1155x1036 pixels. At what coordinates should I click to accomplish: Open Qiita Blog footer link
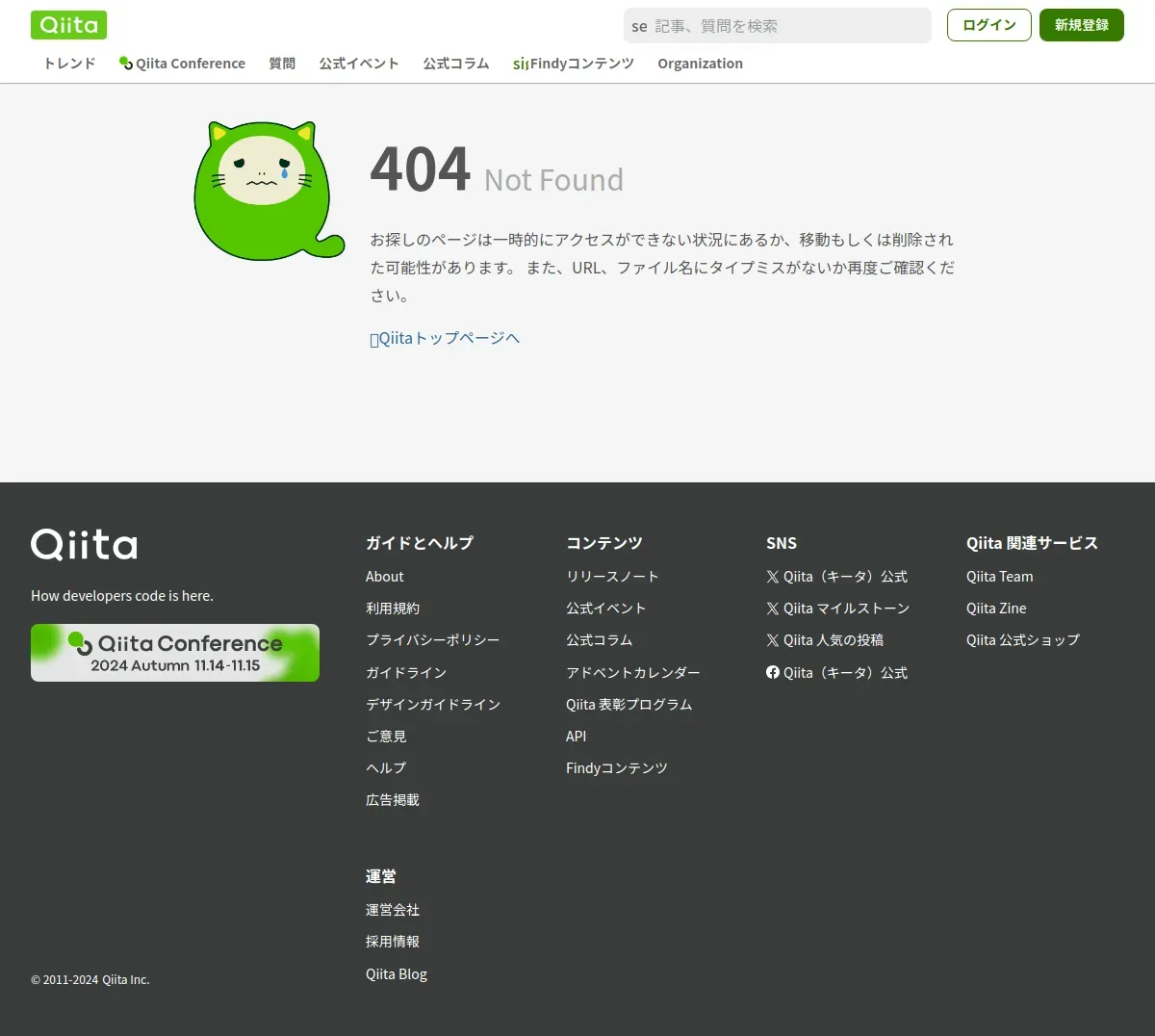pyautogui.click(x=397, y=974)
